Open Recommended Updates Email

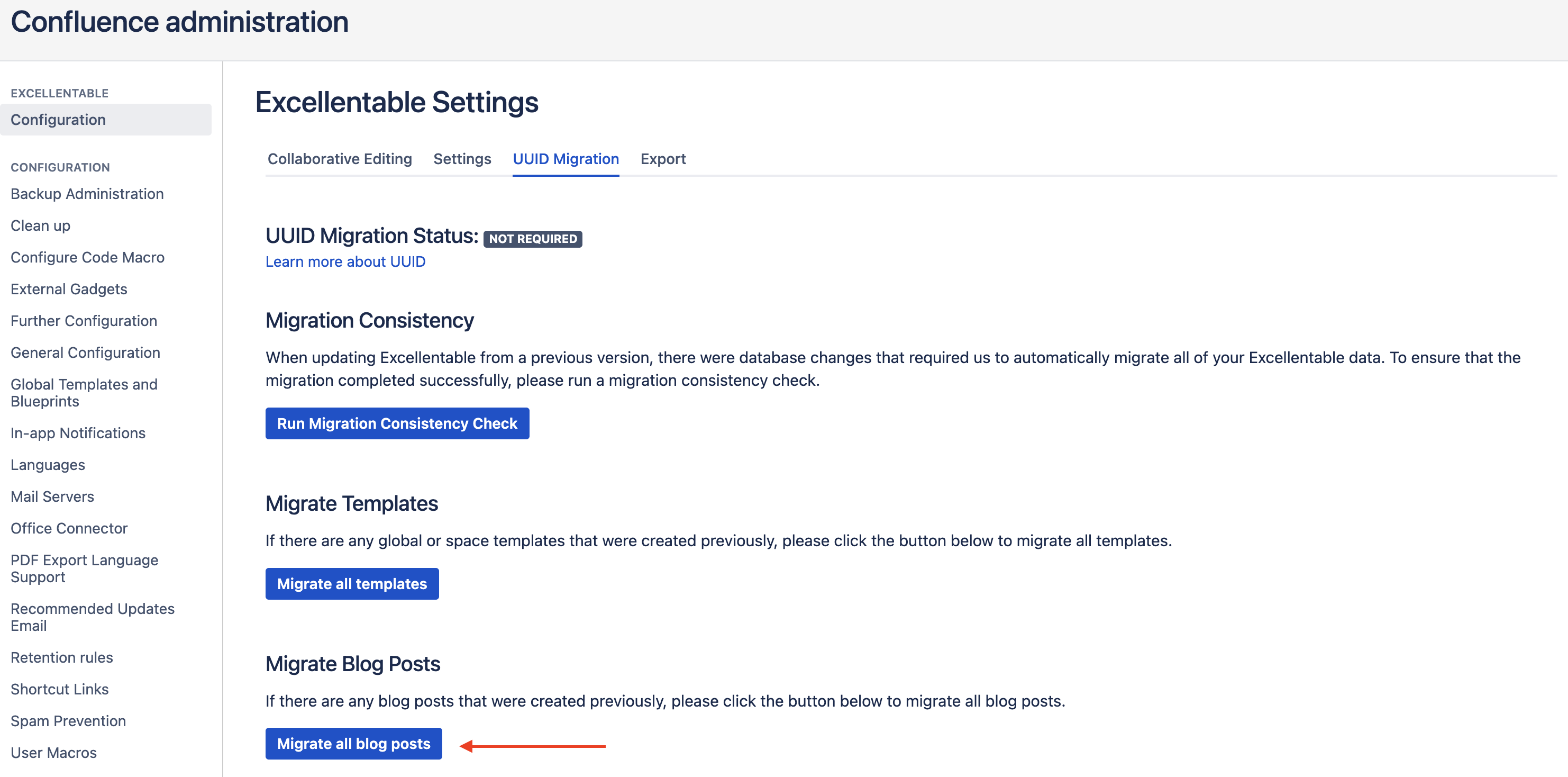[92, 617]
